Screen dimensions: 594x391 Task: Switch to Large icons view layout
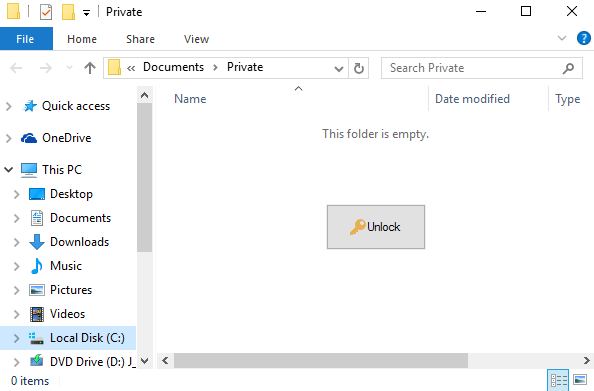click(580, 380)
